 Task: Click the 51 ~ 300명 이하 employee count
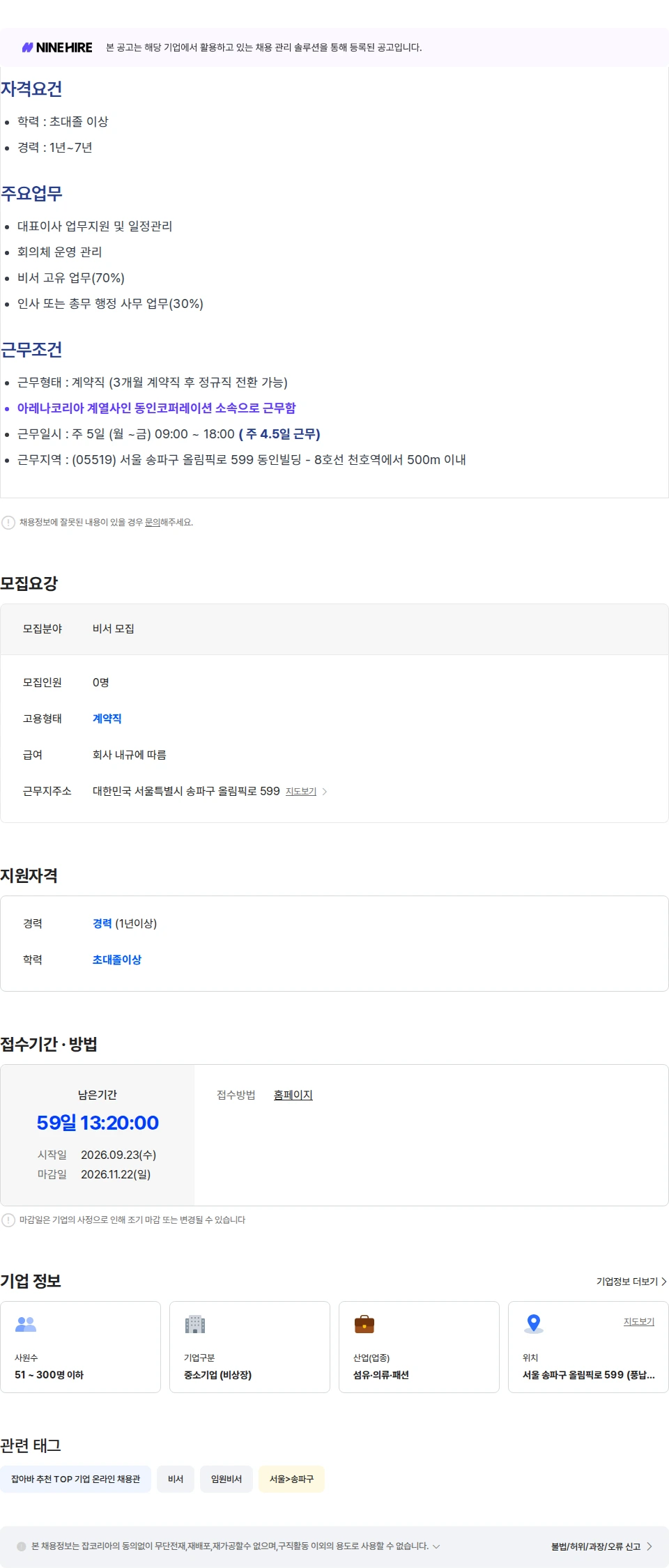49,1375
